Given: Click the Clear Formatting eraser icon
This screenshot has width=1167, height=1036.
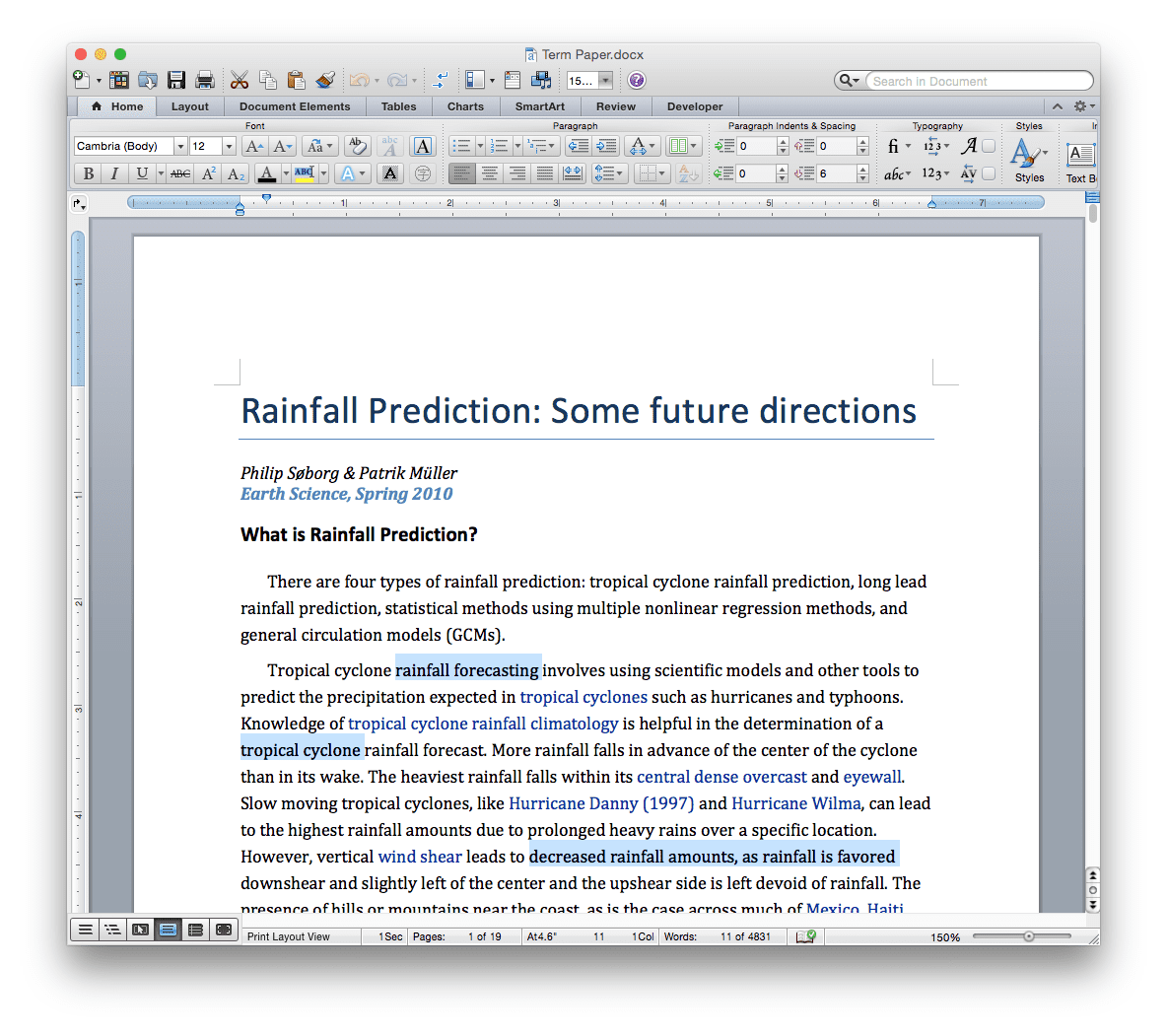Looking at the screenshot, I should coord(358,146).
